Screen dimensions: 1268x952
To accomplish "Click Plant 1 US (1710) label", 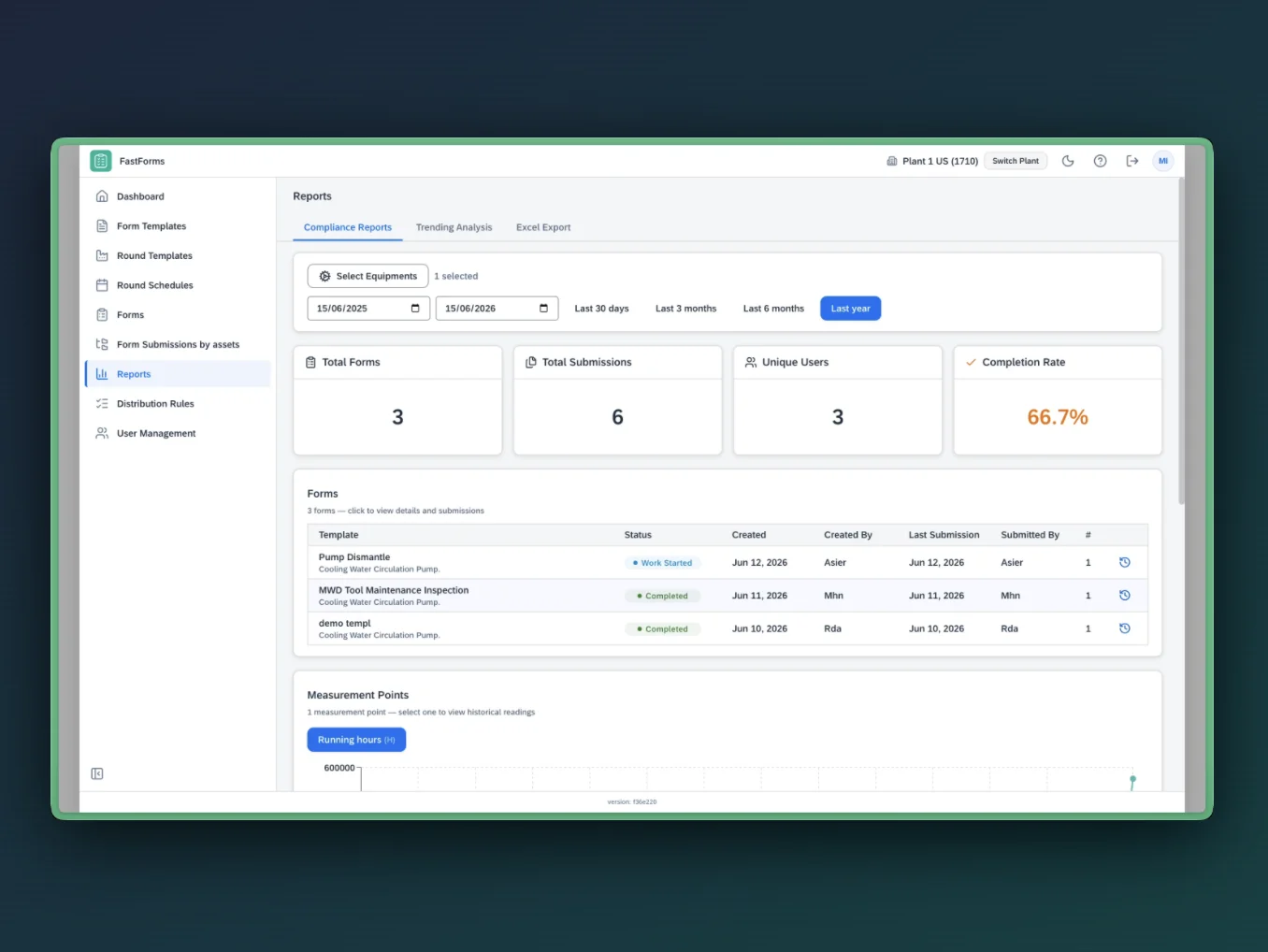I will click(x=940, y=161).
